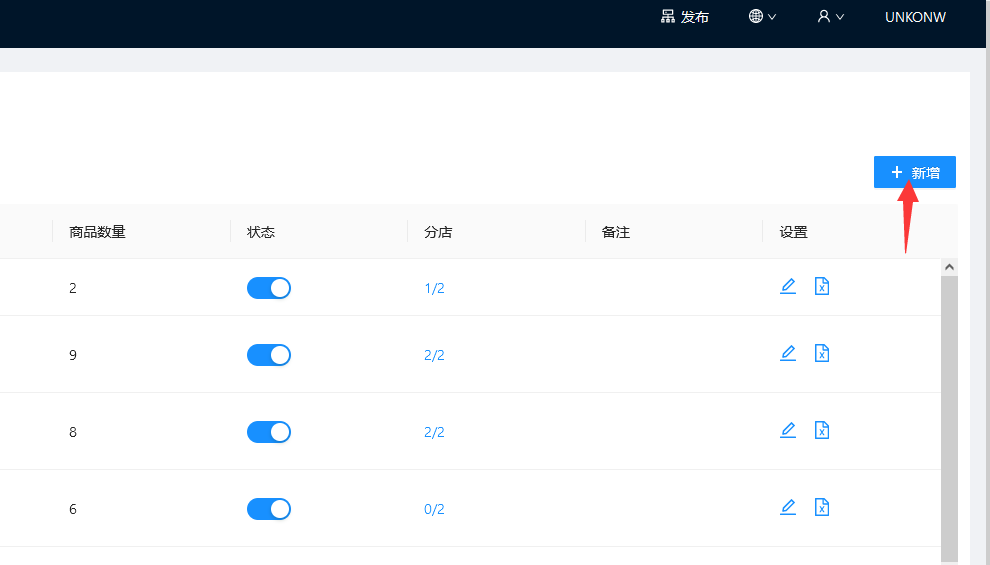Click the quantity cell showing 8
Screen dimensions: 990x565
[x=73, y=432]
